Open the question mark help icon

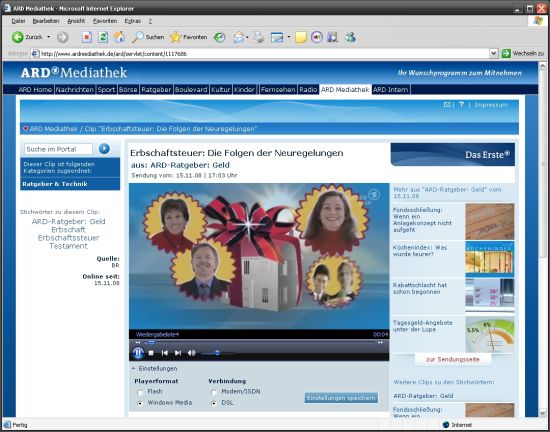click(x=461, y=104)
